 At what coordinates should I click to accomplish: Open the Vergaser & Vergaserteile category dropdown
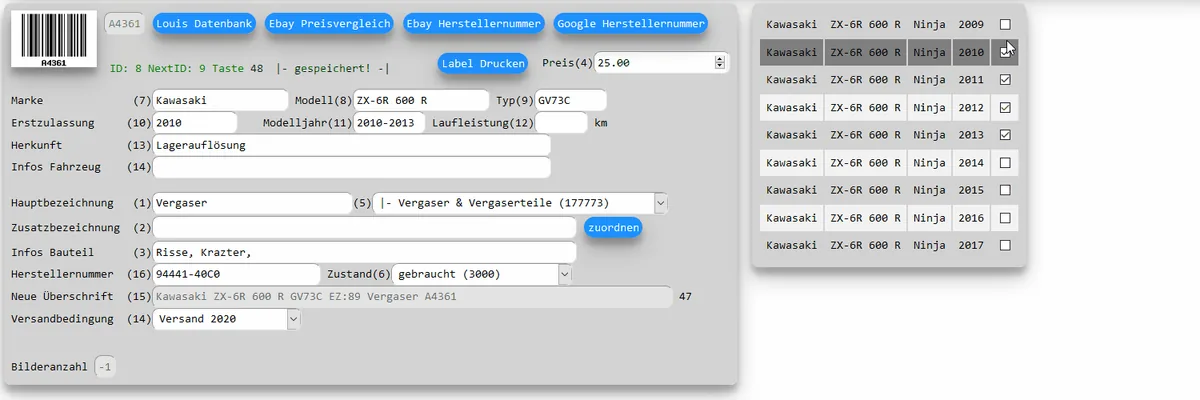tap(520, 203)
